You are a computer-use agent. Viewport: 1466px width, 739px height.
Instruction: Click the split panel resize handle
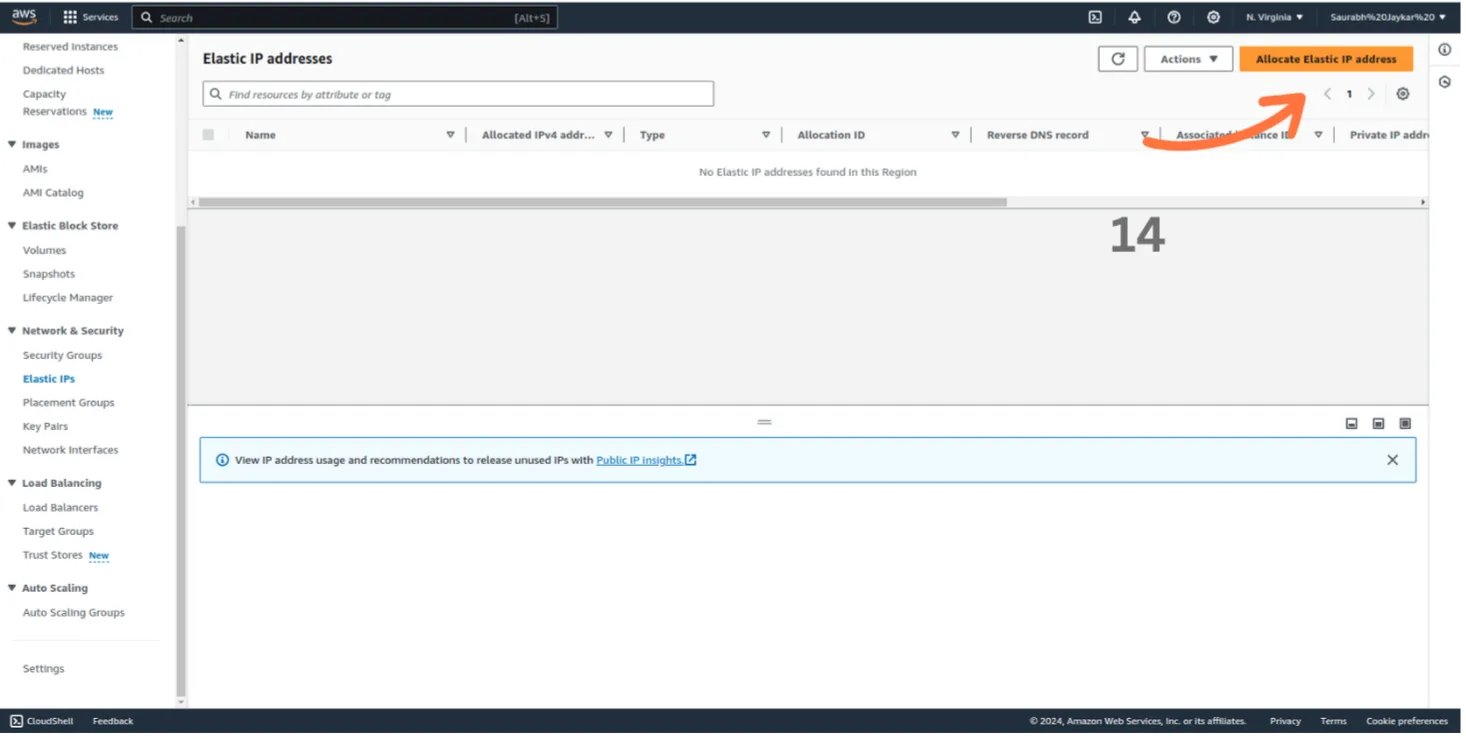tap(765, 422)
